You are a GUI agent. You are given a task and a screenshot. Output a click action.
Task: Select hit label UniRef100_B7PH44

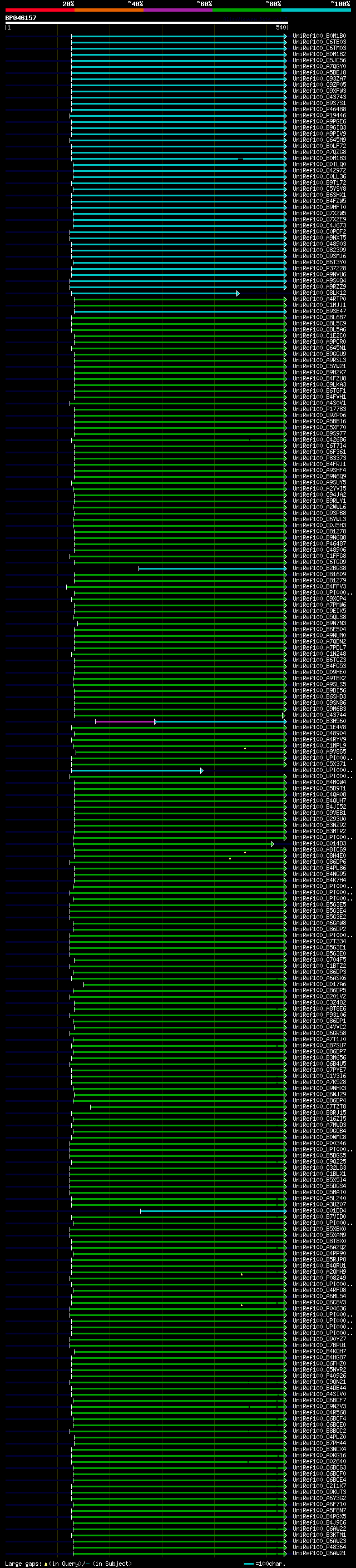(x=319, y=1444)
